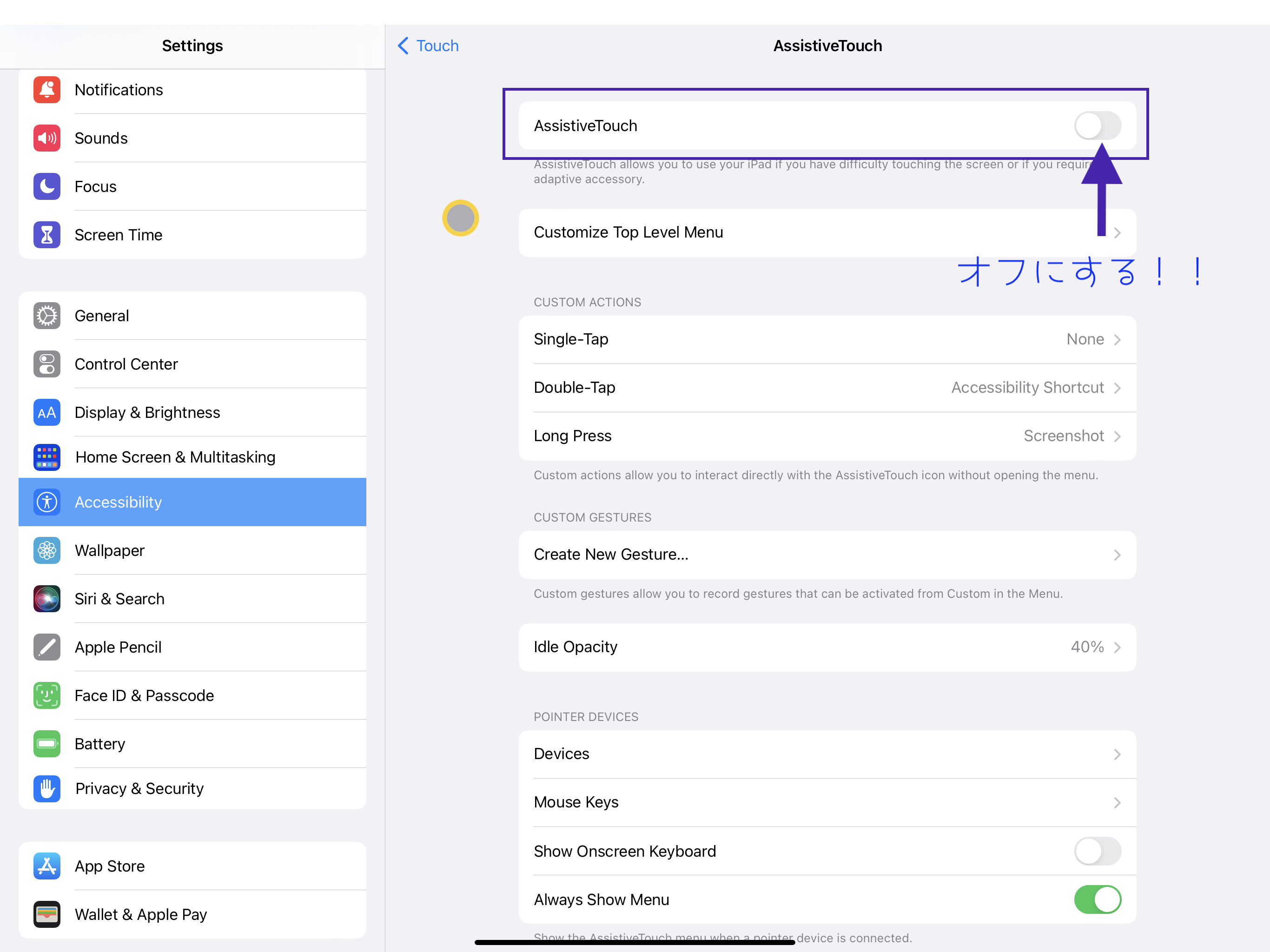Click the Face ID & Passcode icon
The image size is (1270, 952).
coord(46,695)
